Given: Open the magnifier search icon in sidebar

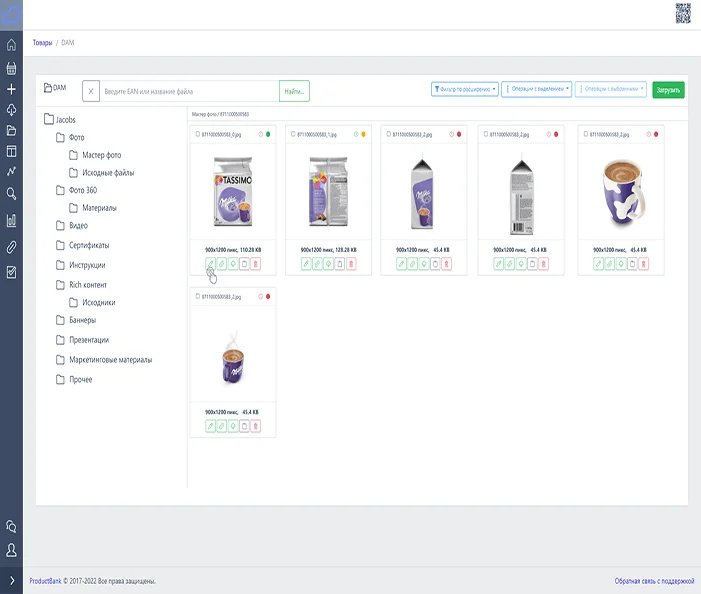Looking at the screenshot, I should pos(11,194).
